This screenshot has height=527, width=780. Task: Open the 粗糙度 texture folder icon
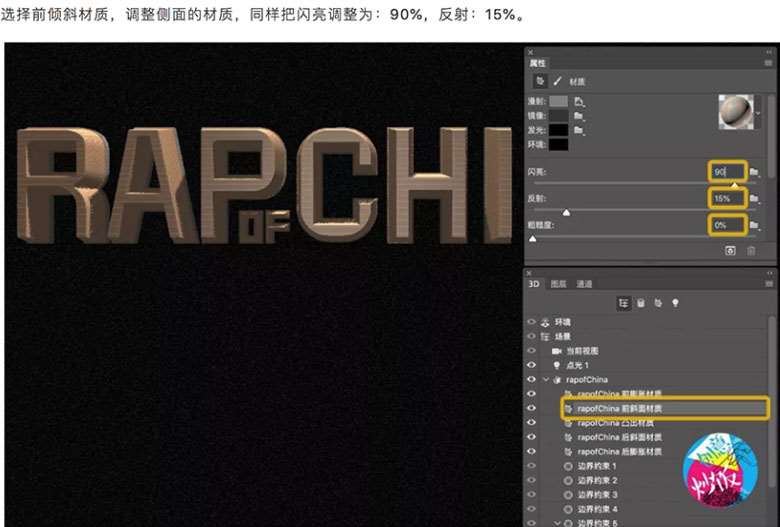(x=755, y=225)
